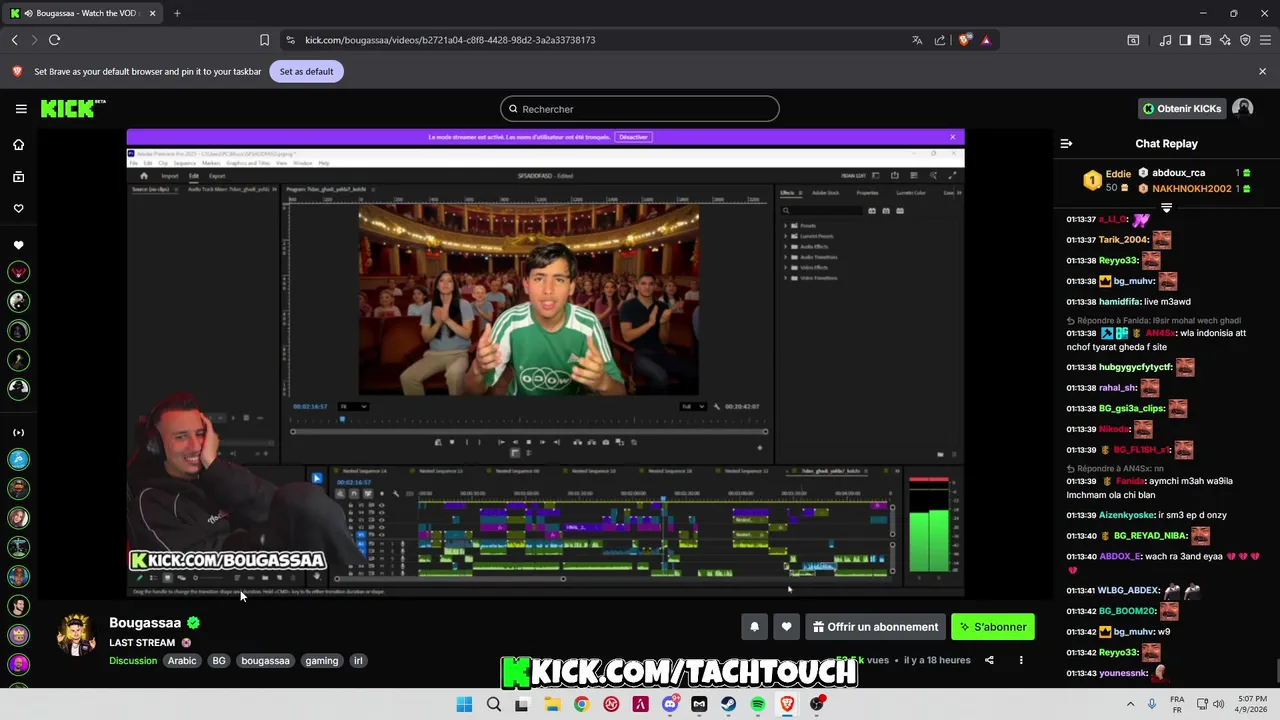1280x720 pixels.
Task: Select the gaming tag
Action: [x=322, y=660]
